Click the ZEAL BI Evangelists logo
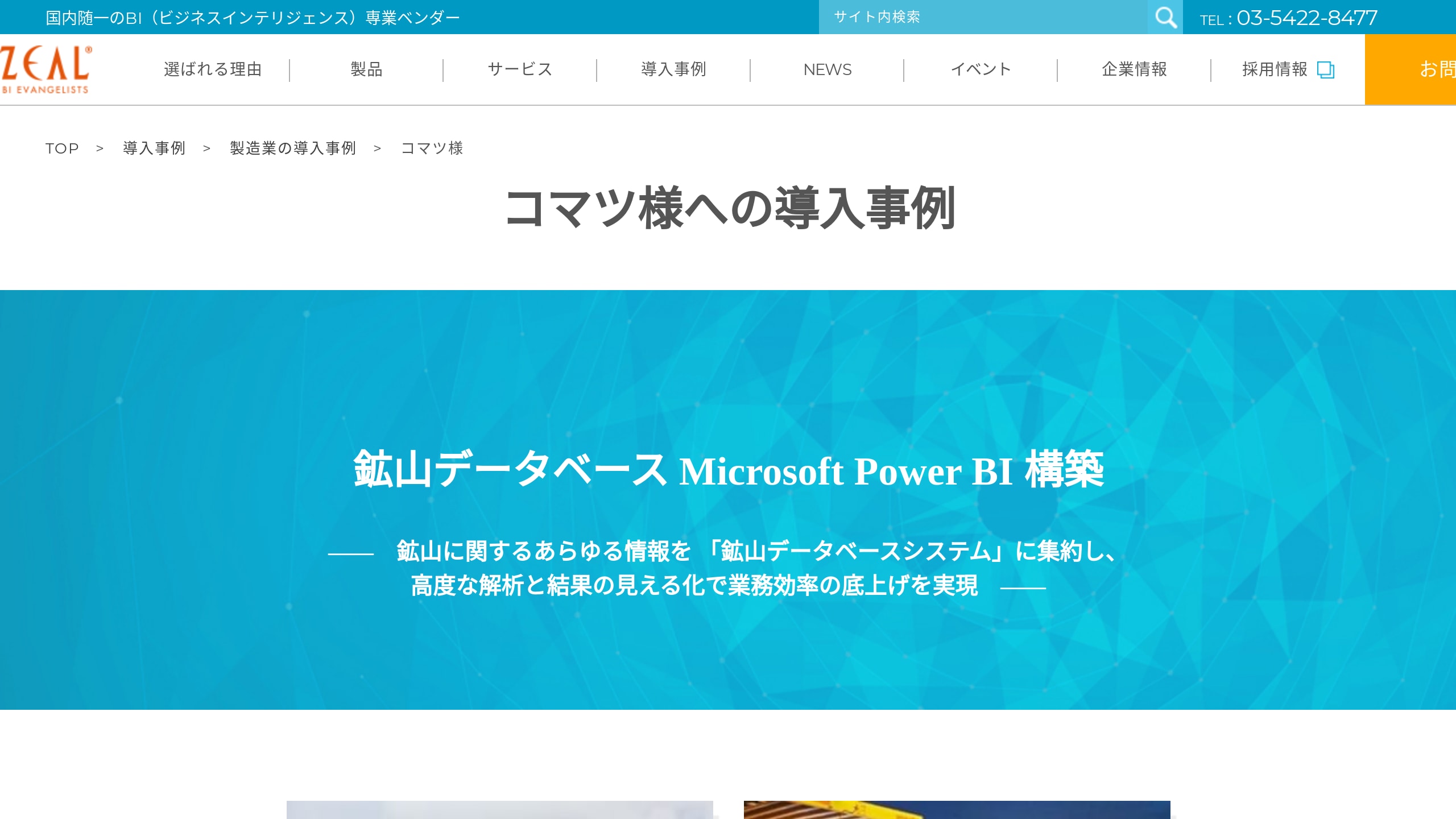 45,69
